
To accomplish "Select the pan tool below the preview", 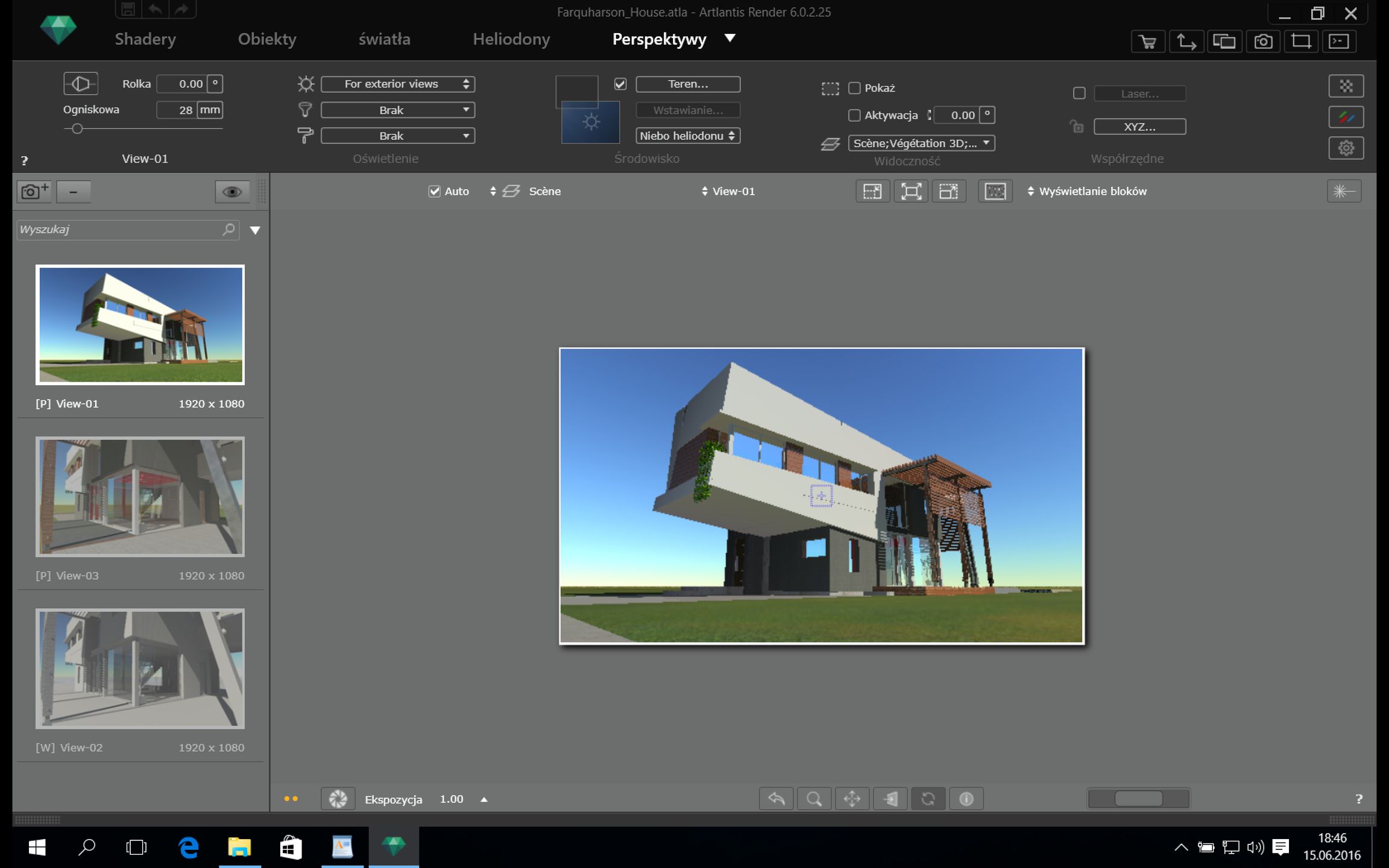I will click(852, 799).
